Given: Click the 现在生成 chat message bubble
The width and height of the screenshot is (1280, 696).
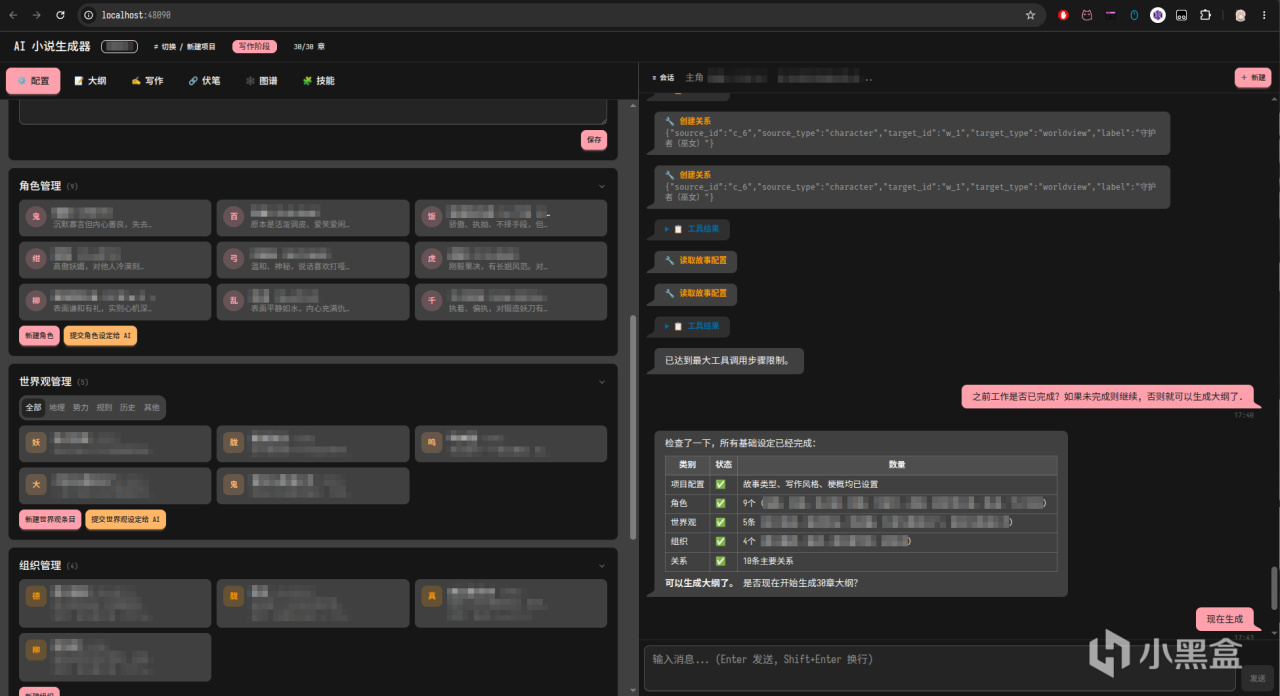Looking at the screenshot, I should pos(1225,619).
